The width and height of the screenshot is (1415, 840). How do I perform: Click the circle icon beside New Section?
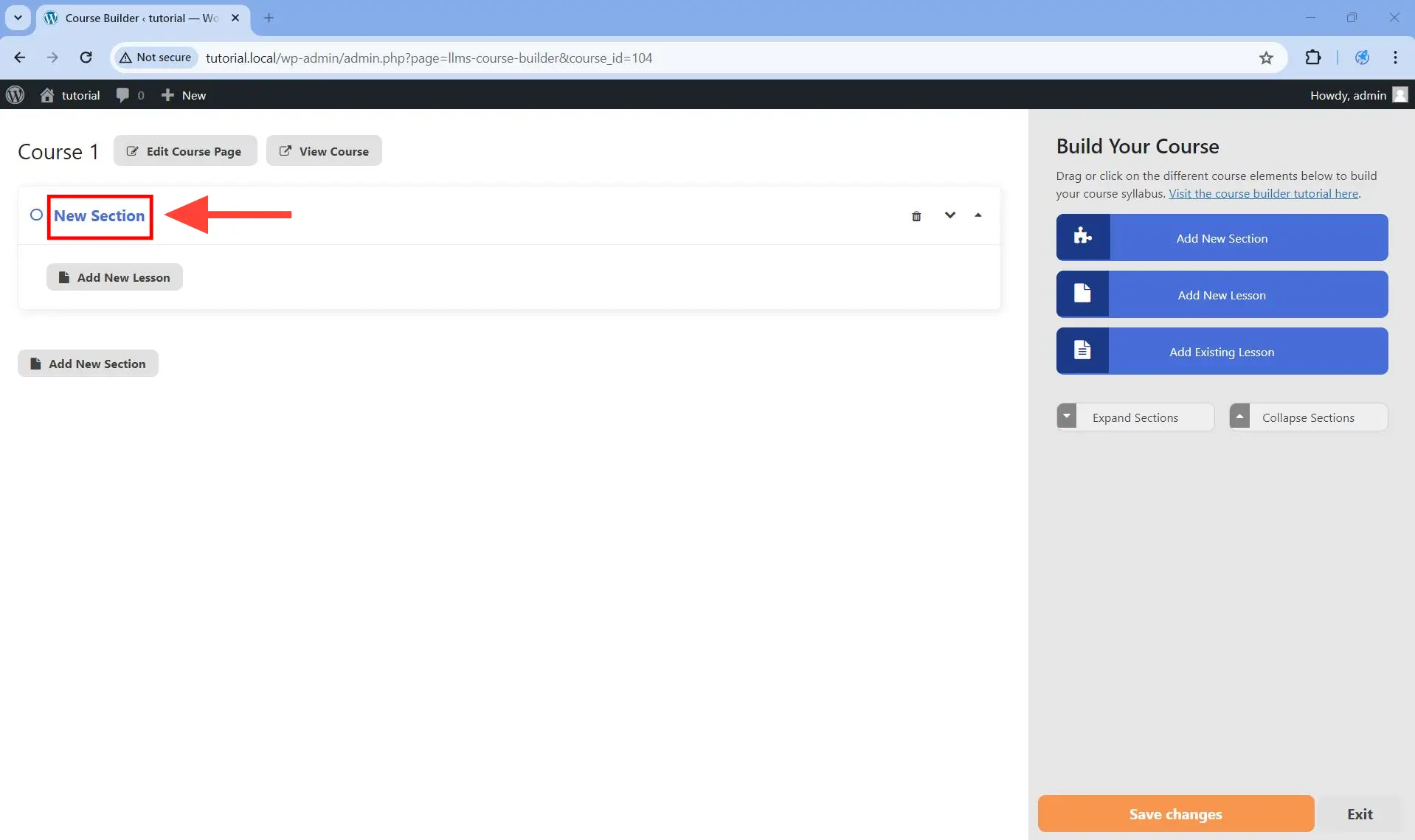[36, 215]
